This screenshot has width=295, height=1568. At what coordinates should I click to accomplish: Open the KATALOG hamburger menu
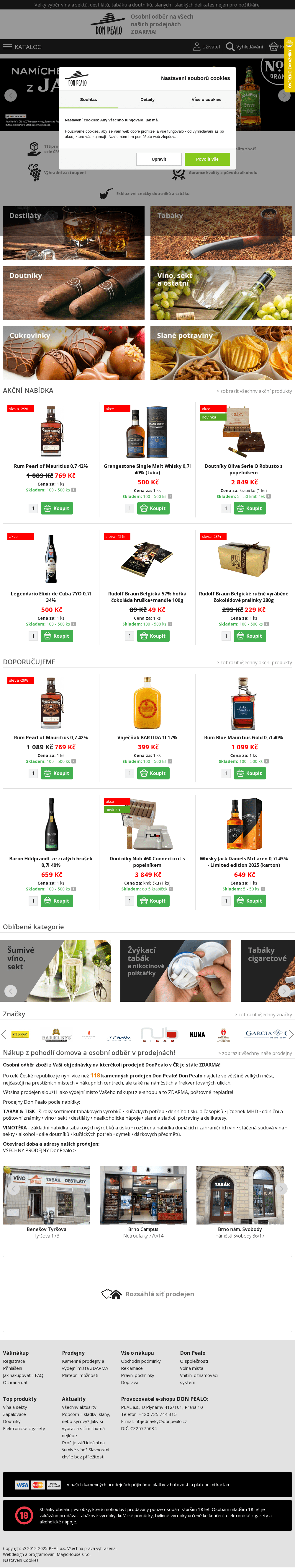(7, 47)
